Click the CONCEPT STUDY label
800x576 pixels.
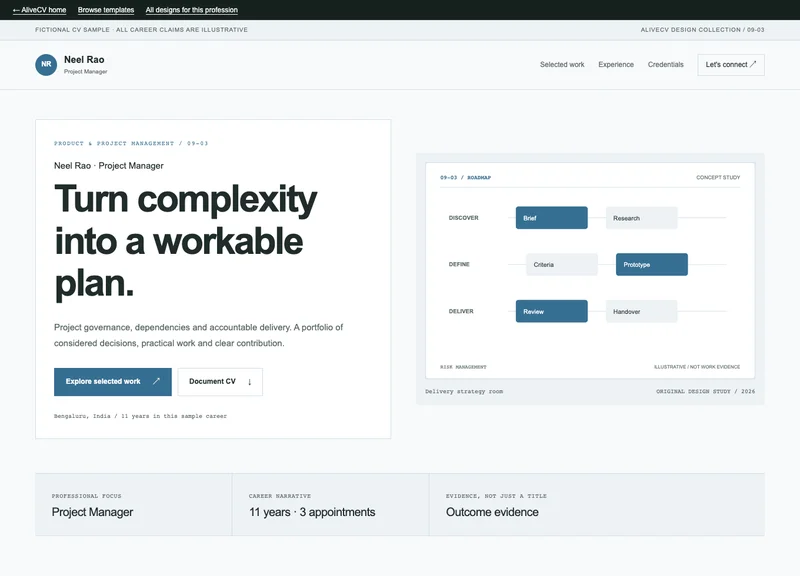tap(718, 178)
